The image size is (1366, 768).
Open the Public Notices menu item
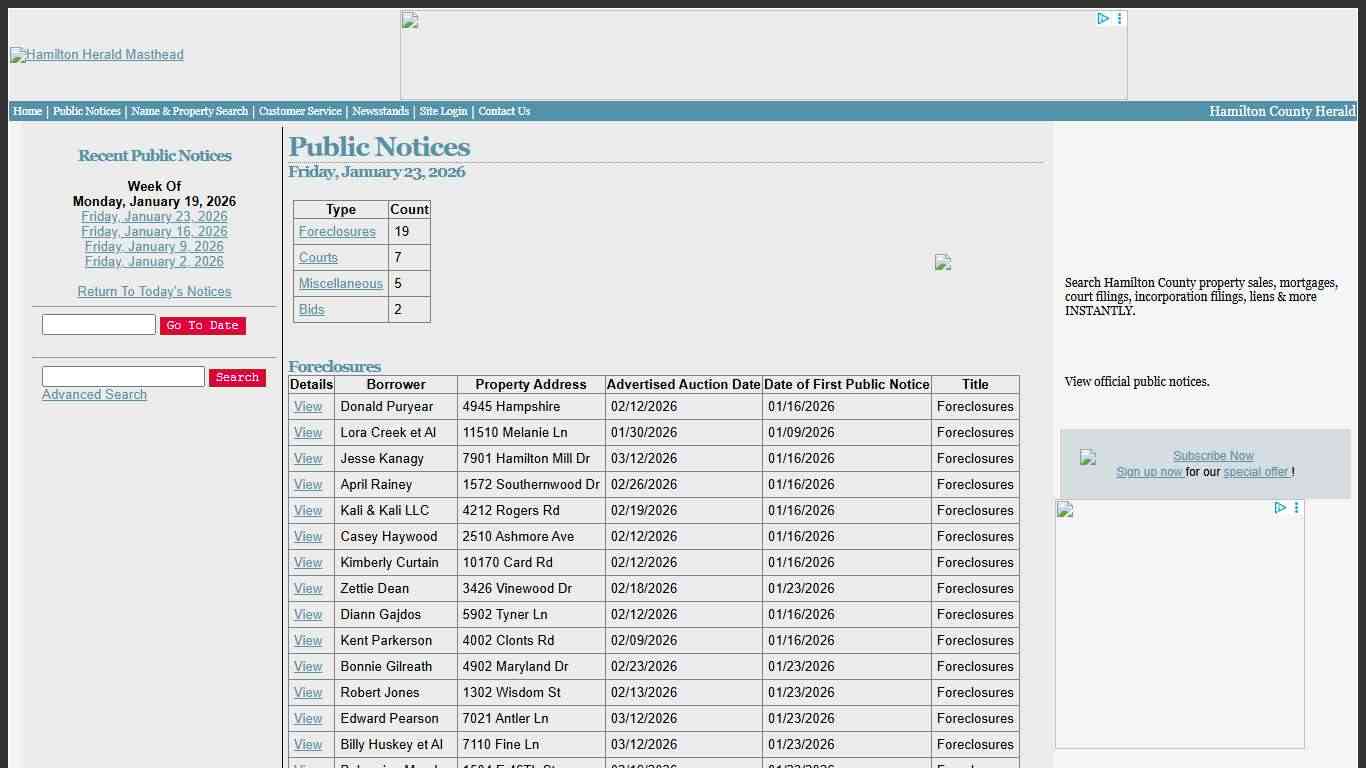click(x=87, y=111)
